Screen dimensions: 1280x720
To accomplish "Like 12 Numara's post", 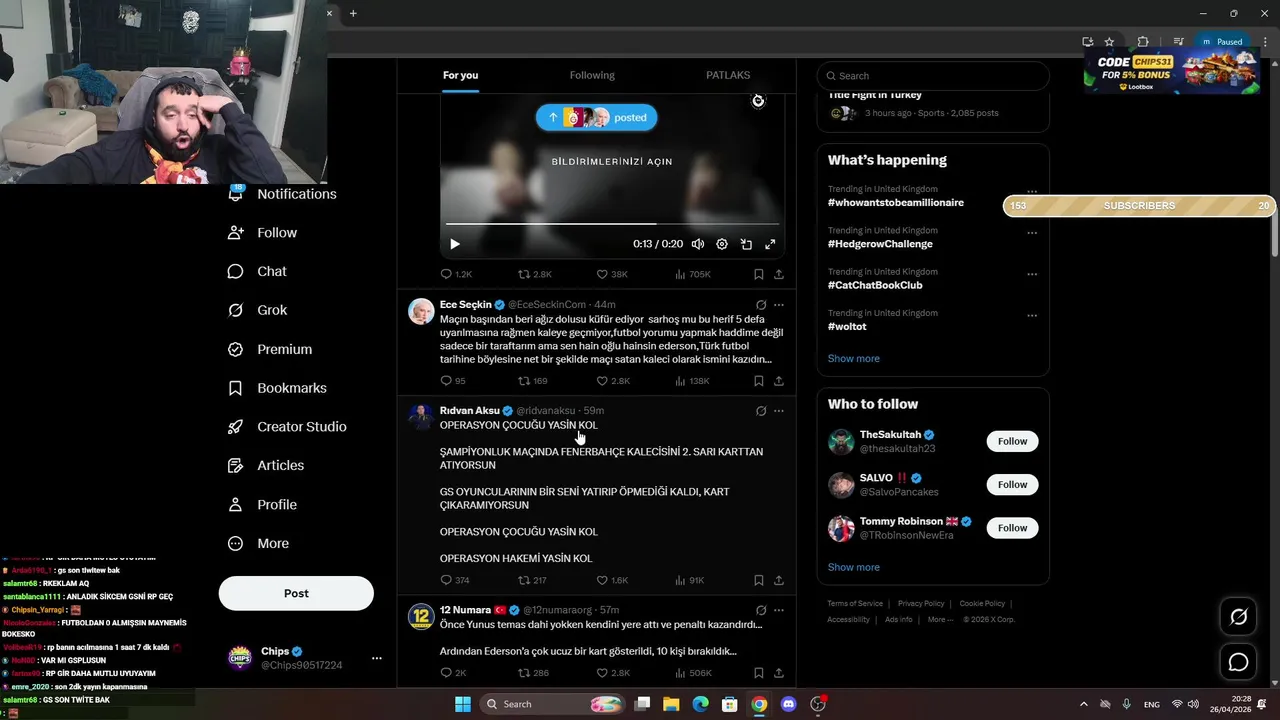I will point(613,673).
